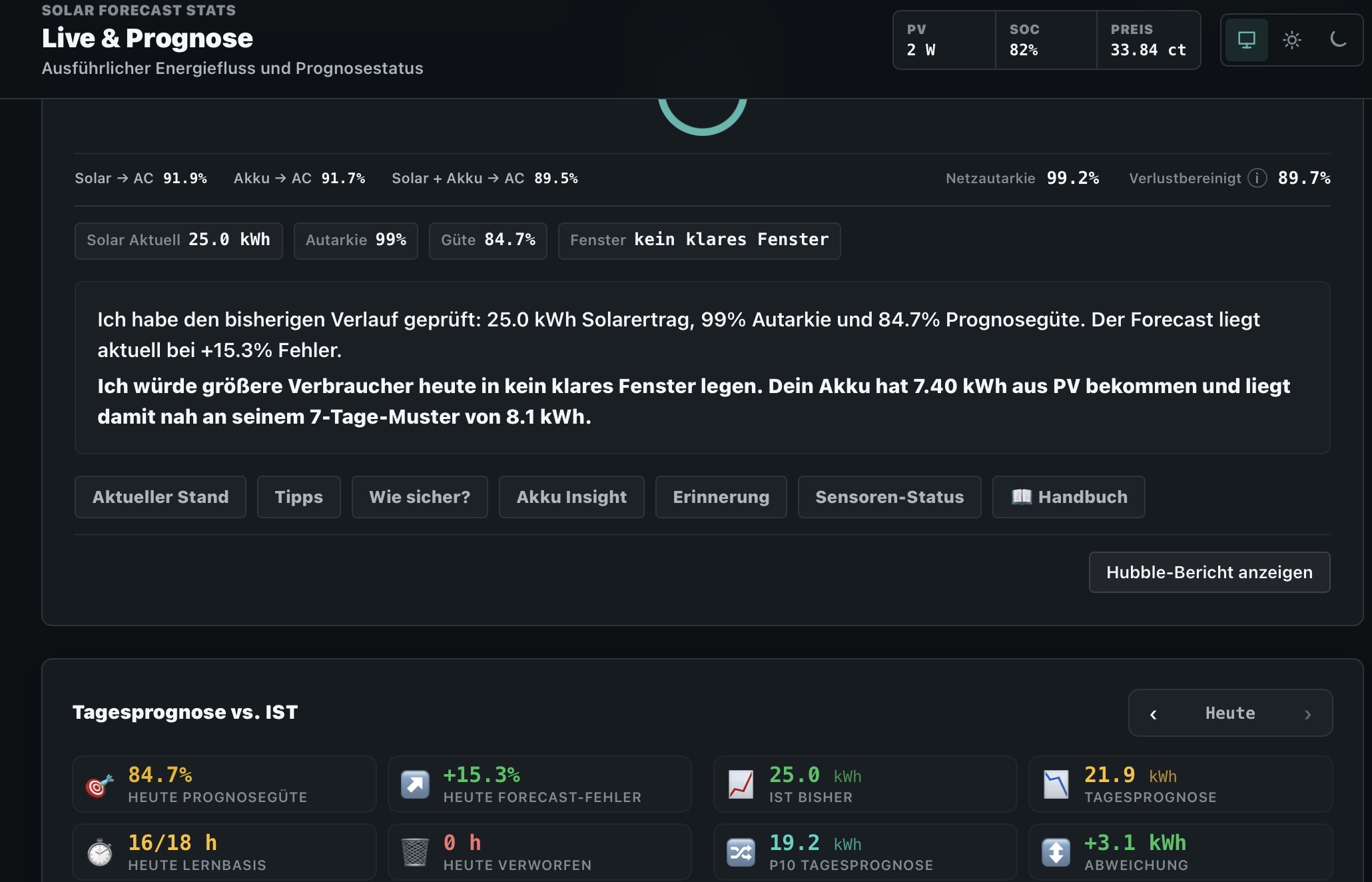Enable dark mode moon icon
This screenshot has height=882, width=1372.
[1337, 40]
